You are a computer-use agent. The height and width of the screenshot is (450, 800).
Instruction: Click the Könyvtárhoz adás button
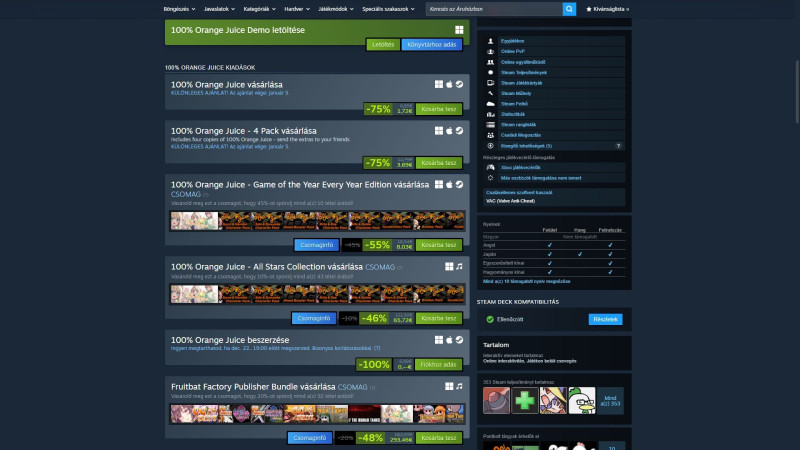point(432,44)
